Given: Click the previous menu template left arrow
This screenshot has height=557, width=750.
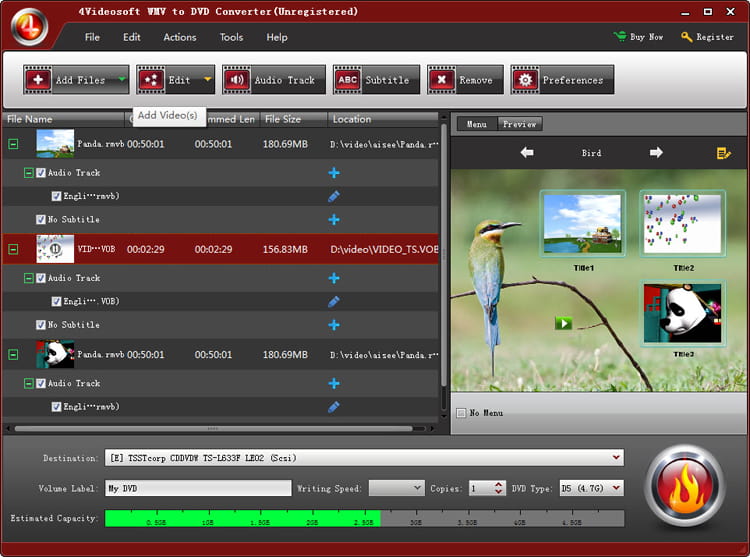Looking at the screenshot, I should [x=527, y=153].
